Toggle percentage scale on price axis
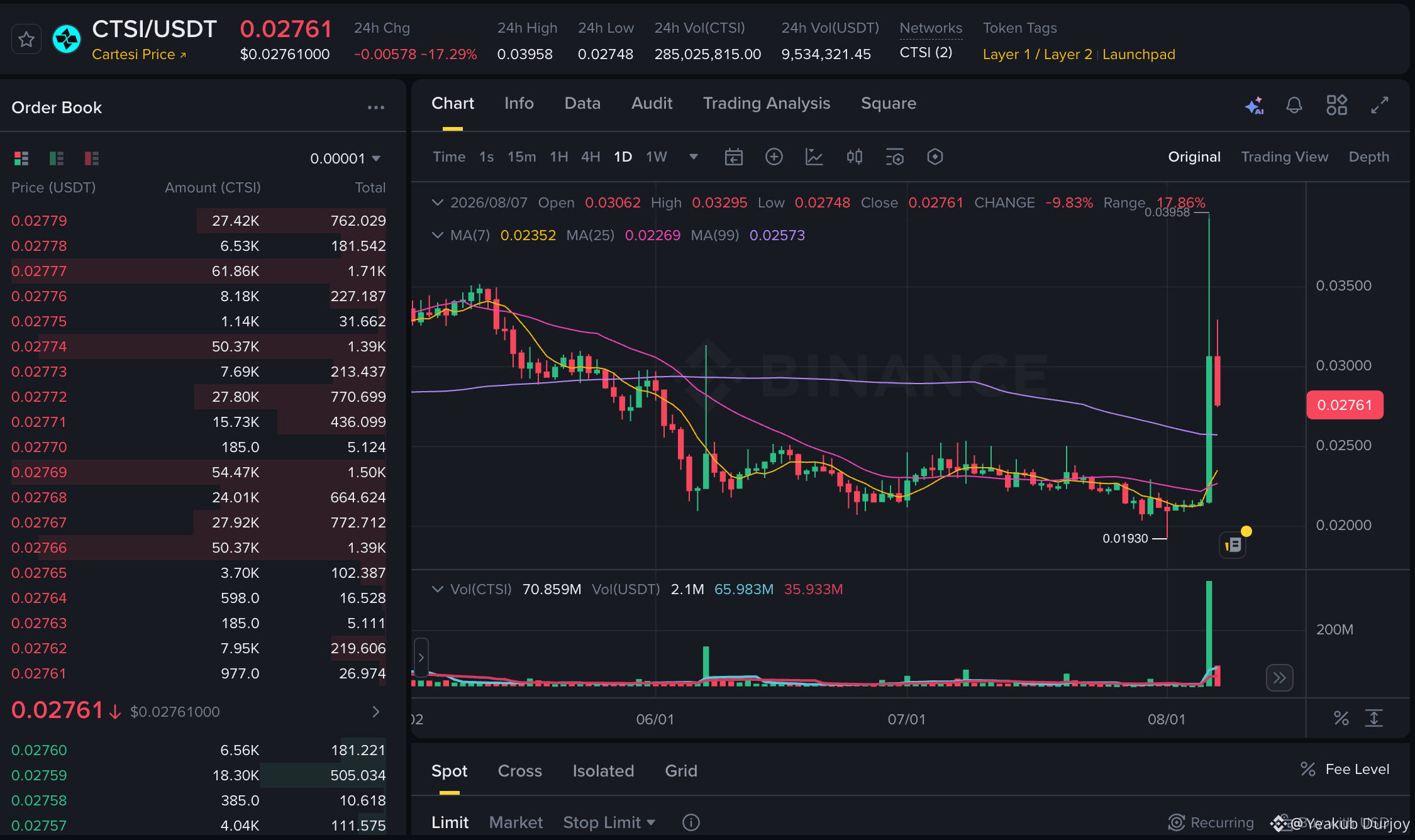This screenshot has width=1415, height=840. pos(1341,718)
